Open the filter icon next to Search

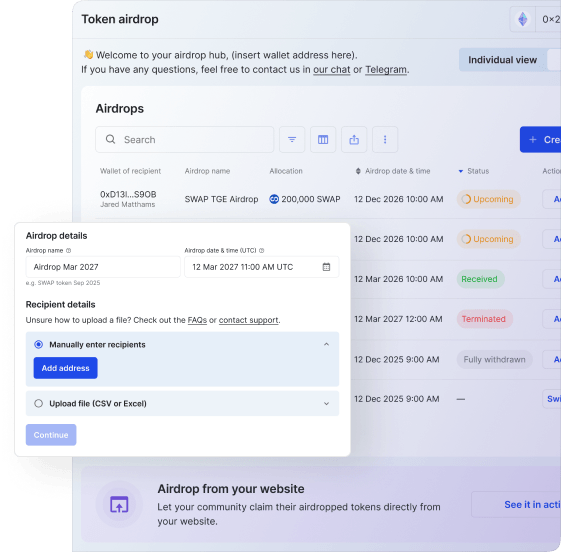click(x=292, y=140)
